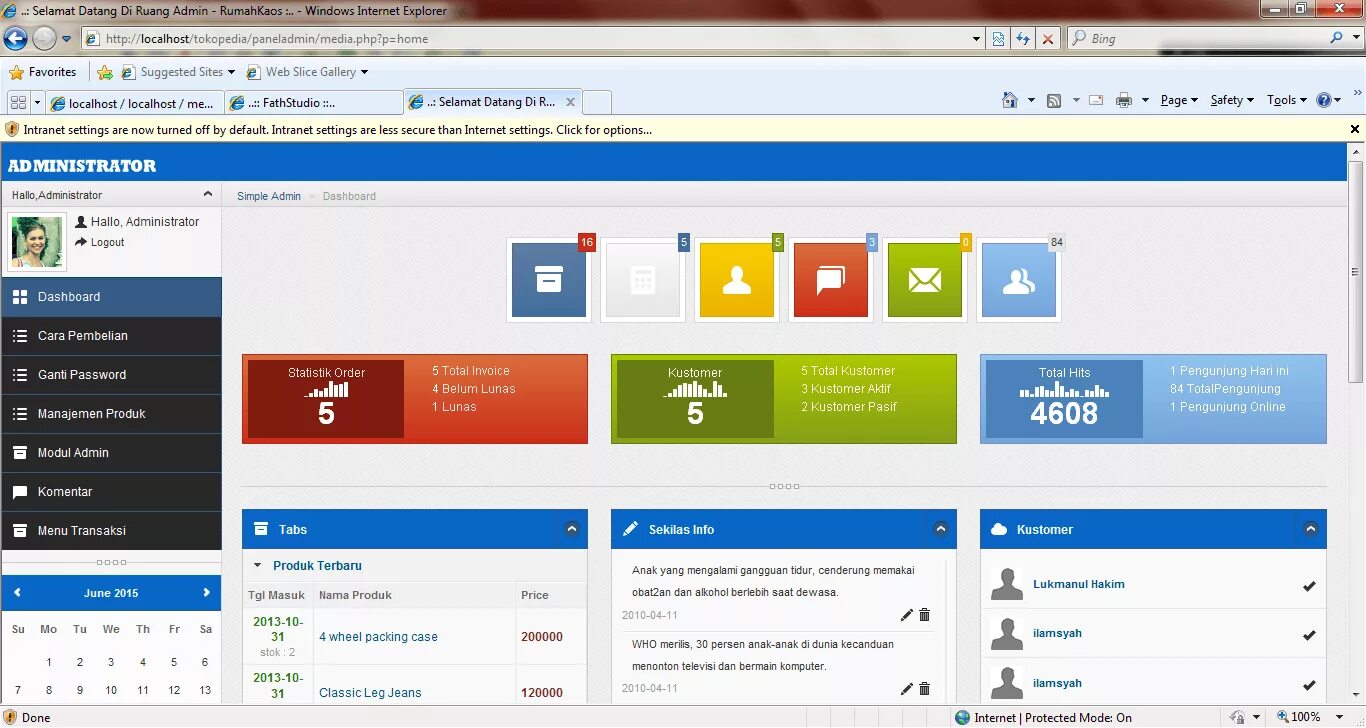This screenshot has width=1366, height=728.
Task: Click the checkmark for the second customer ilamsyah
Action: [x=1309, y=635]
